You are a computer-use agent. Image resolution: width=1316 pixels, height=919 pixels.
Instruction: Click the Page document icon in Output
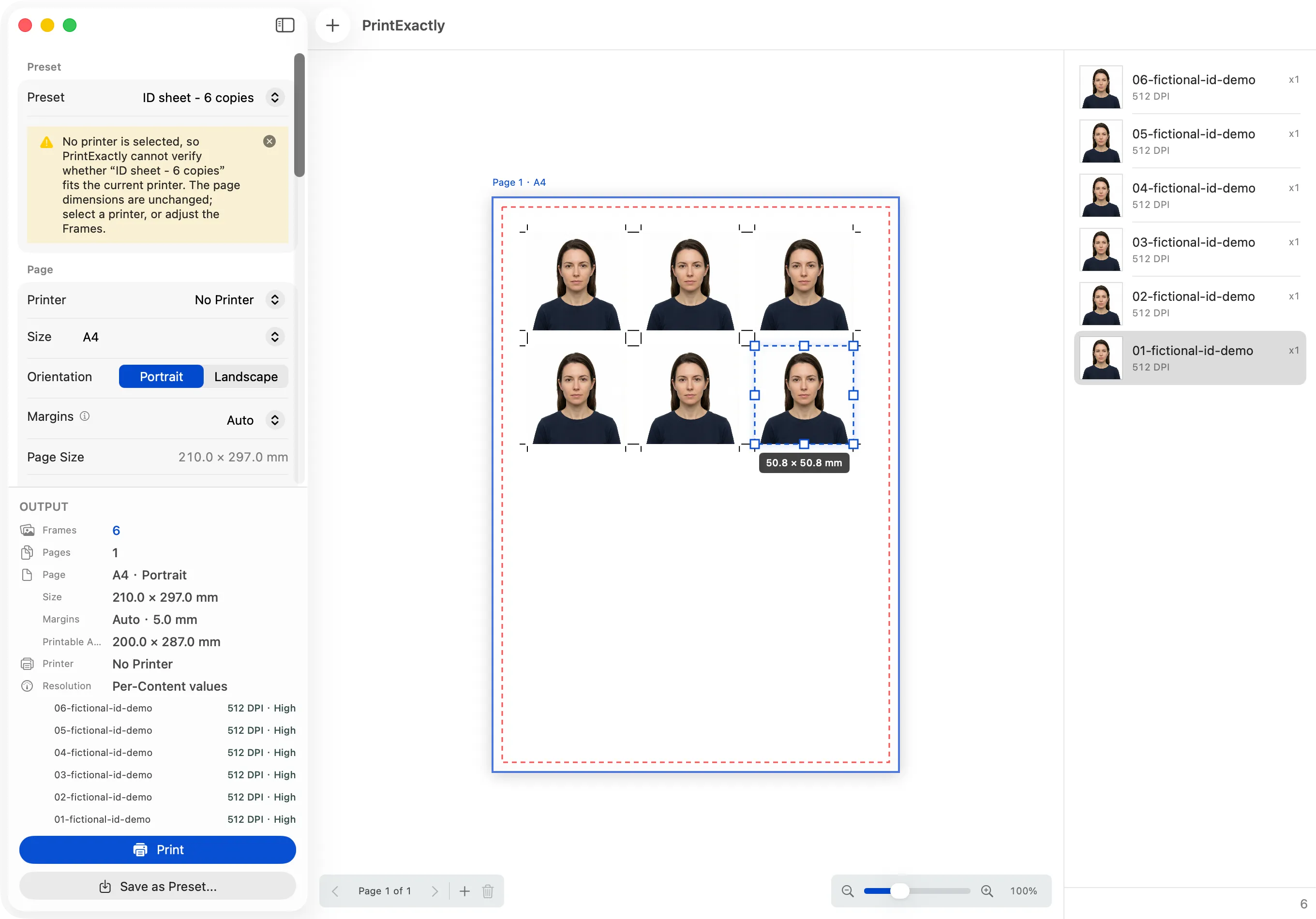(x=27, y=575)
